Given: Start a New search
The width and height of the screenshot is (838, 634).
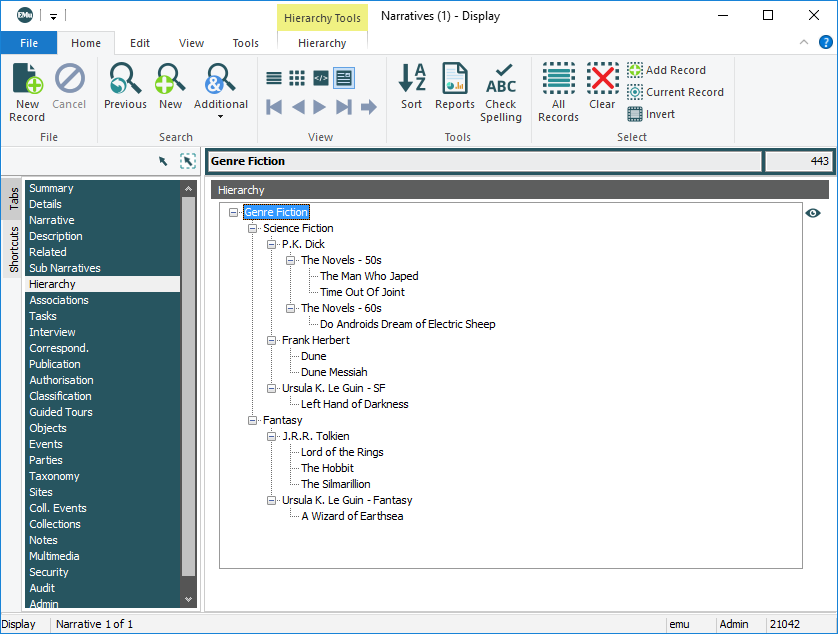Looking at the screenshot, I should coord(171,90).
